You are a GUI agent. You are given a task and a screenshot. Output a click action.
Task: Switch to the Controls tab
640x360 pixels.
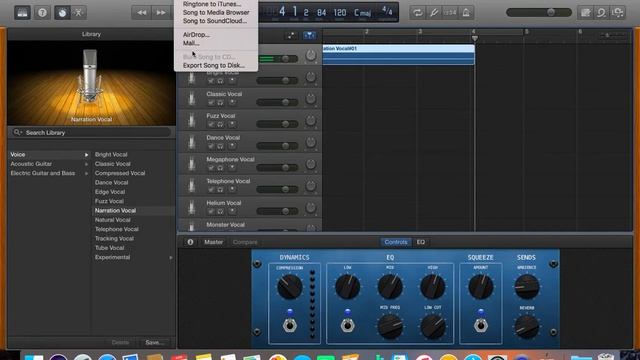tap(396, 242)
